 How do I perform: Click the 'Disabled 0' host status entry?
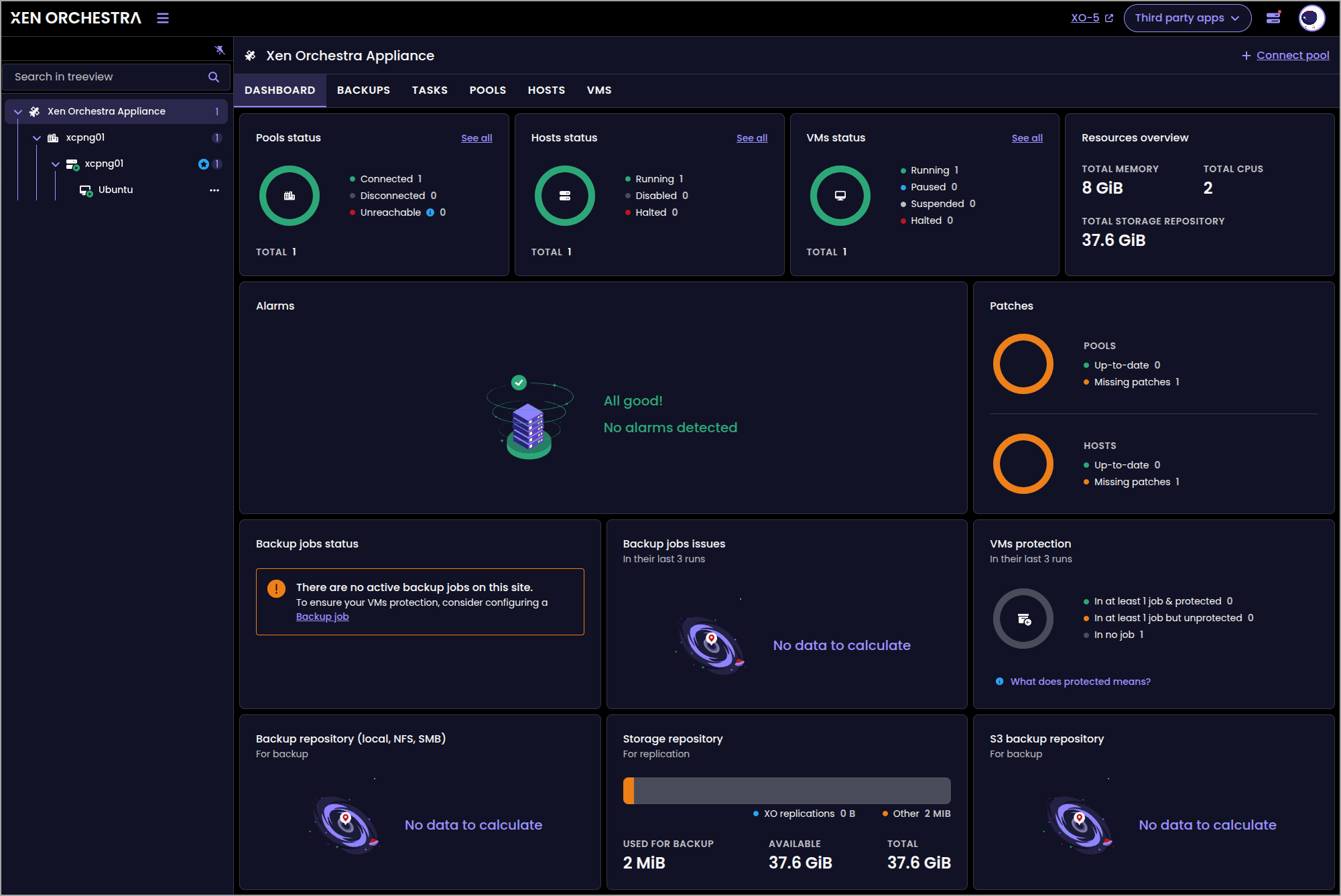pos(657,196)
